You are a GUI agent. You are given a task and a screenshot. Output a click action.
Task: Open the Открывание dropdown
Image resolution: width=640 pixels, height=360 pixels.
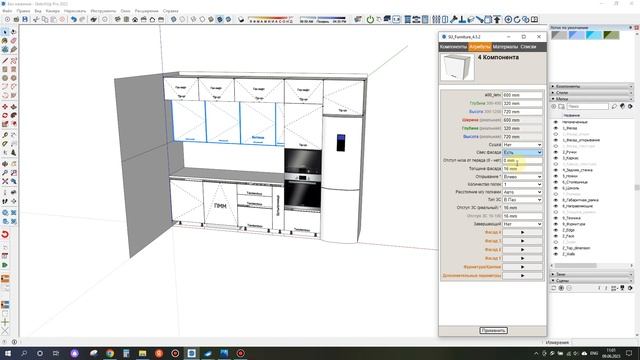click(x=522, y=177)
